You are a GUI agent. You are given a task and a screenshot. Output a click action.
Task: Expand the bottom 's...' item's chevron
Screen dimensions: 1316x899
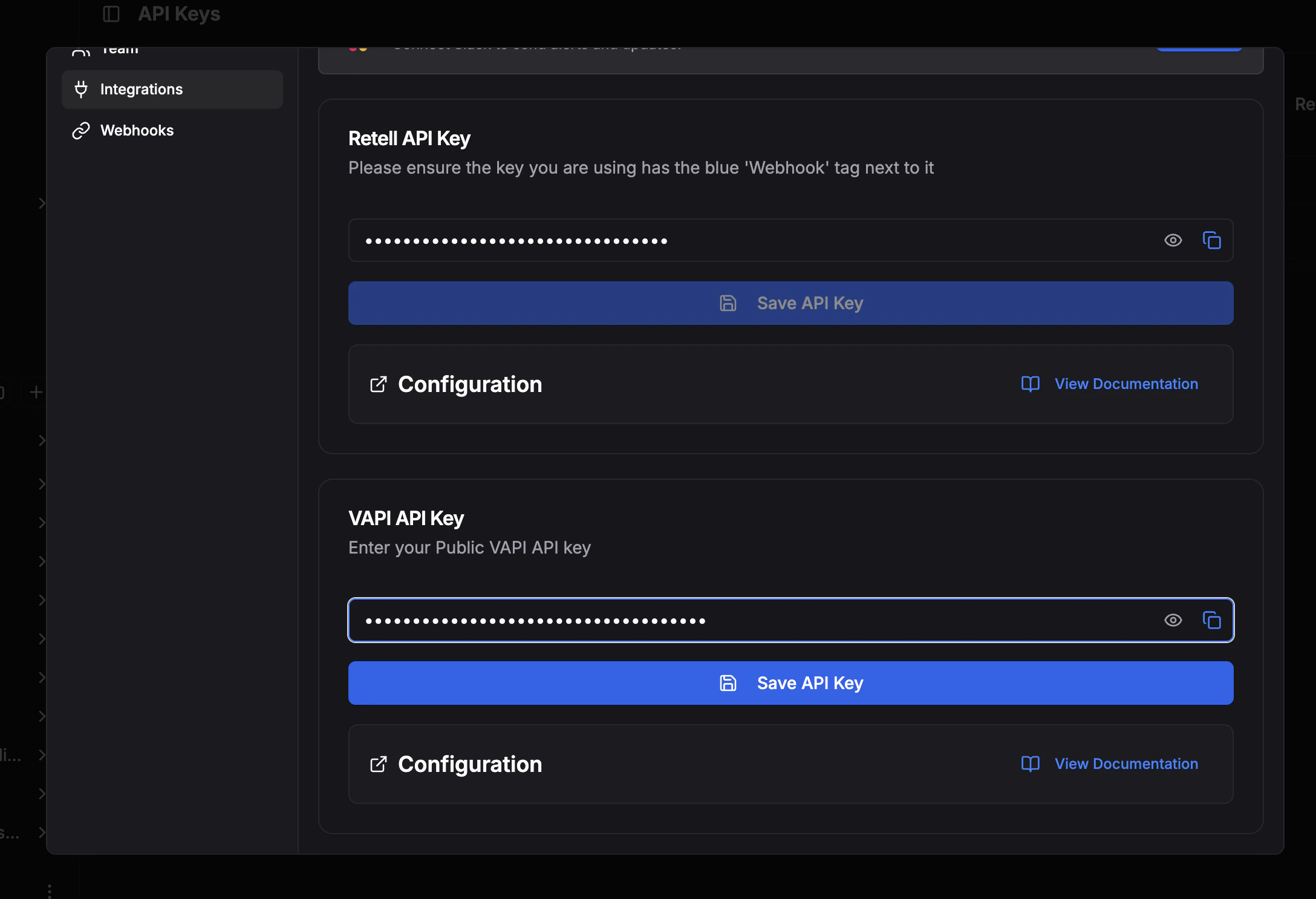[x=41, y=832]
